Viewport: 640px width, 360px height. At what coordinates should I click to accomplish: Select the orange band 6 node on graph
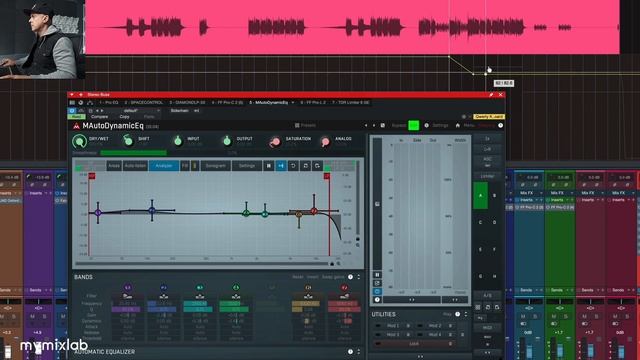pos(299,214)
